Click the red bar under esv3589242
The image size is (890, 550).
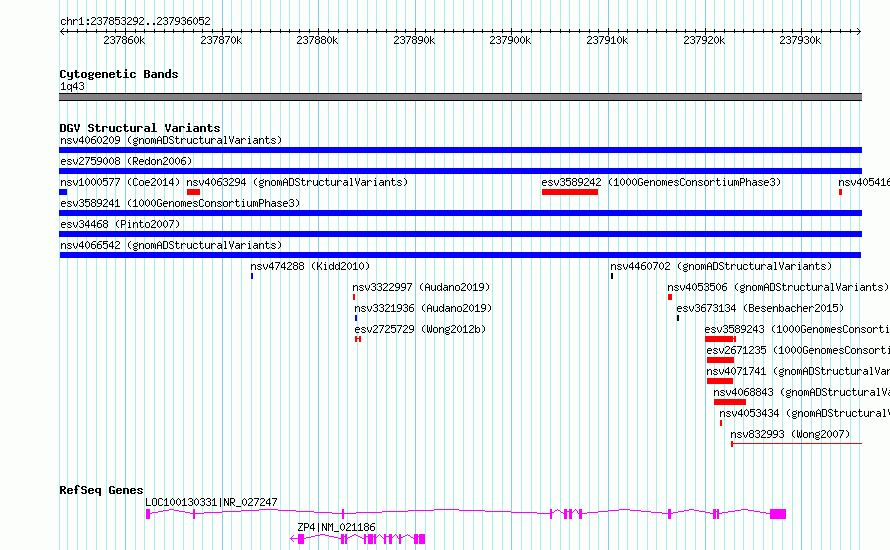point(570,192)
